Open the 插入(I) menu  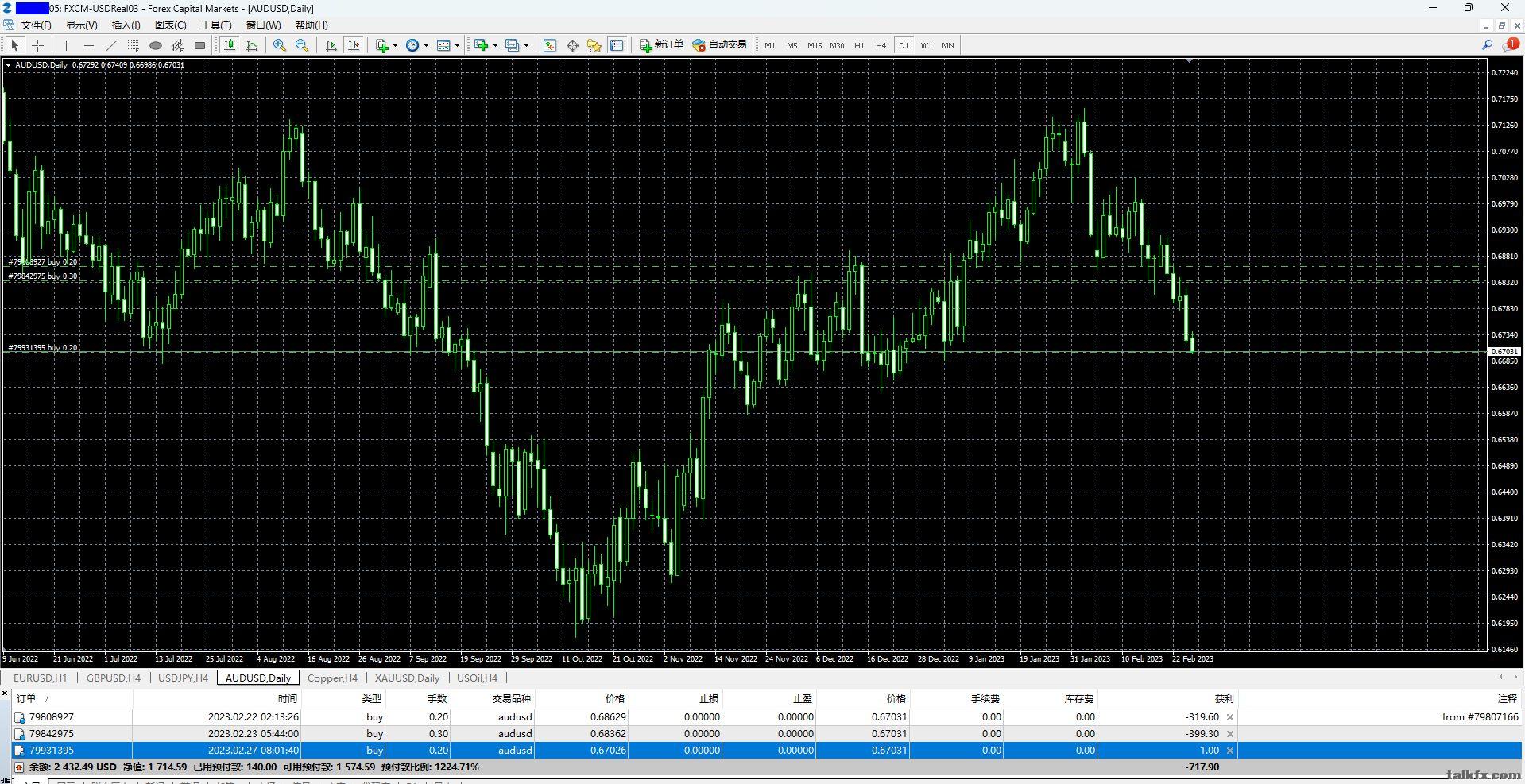[x=126, y=25]
